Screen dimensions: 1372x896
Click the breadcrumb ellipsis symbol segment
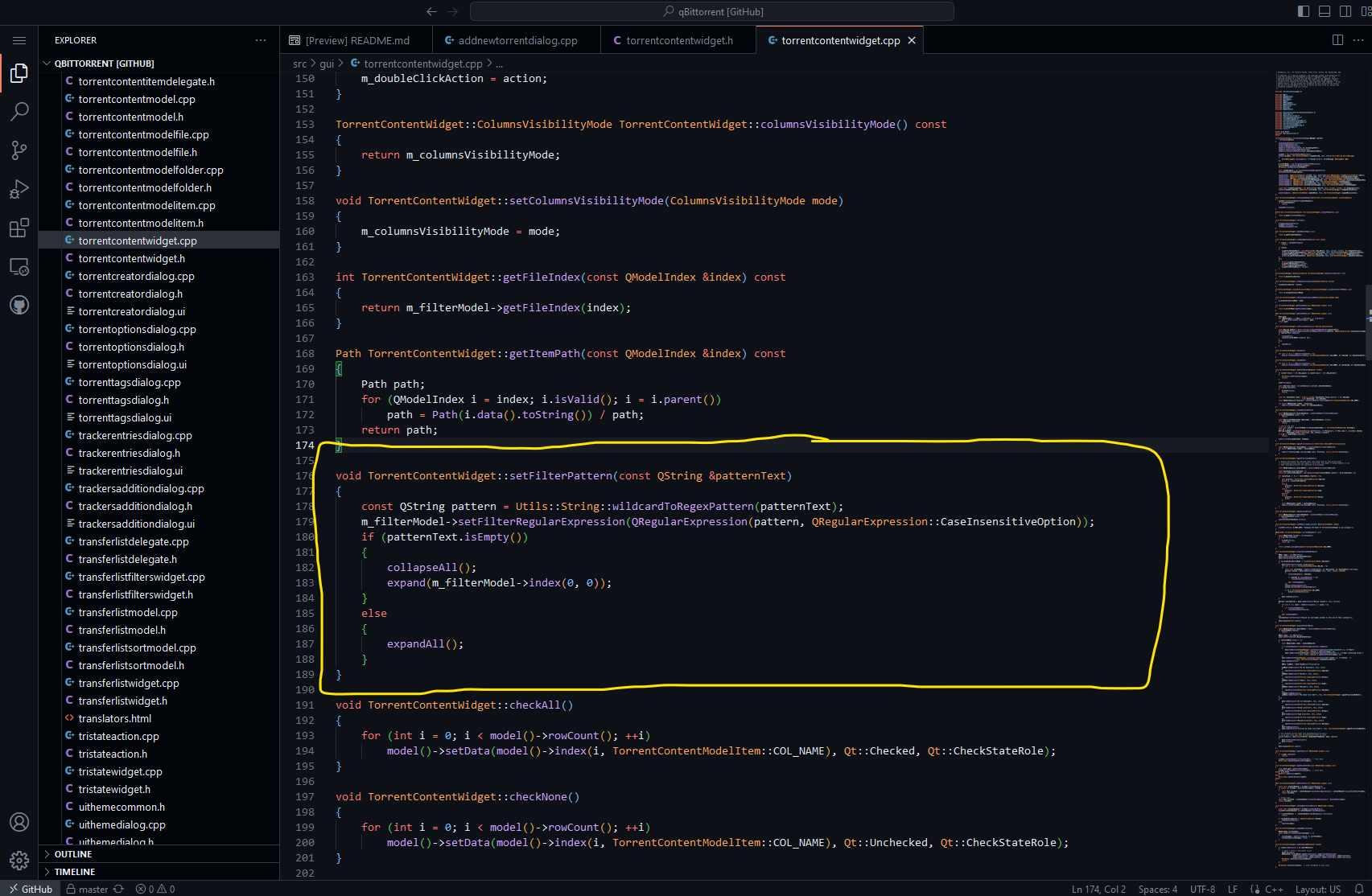tap(499, 64)
